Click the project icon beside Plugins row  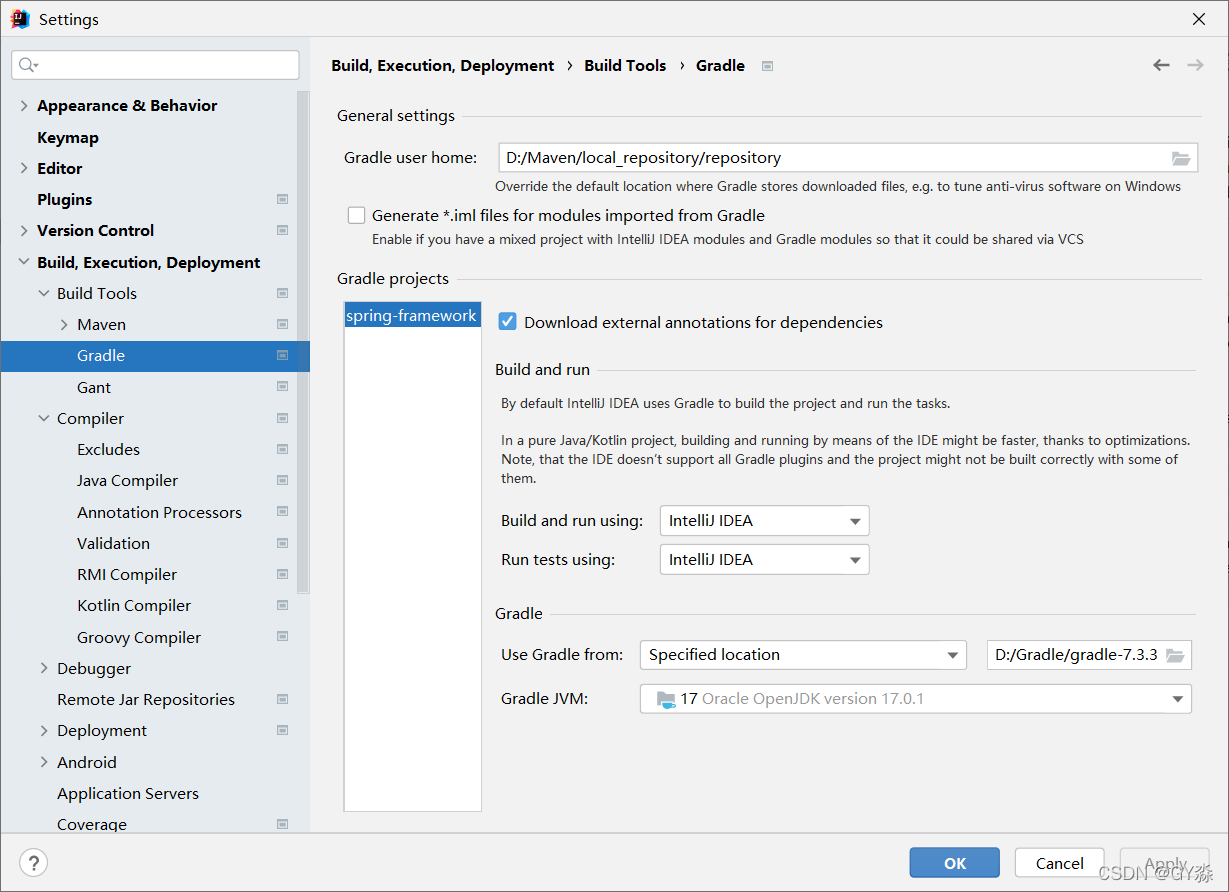pos(282,200)
